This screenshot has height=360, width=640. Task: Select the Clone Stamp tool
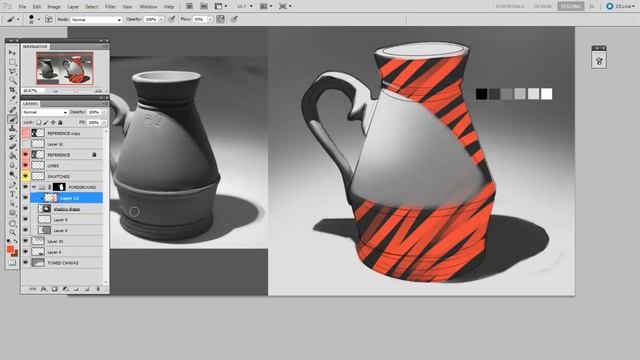click(12, 128)
